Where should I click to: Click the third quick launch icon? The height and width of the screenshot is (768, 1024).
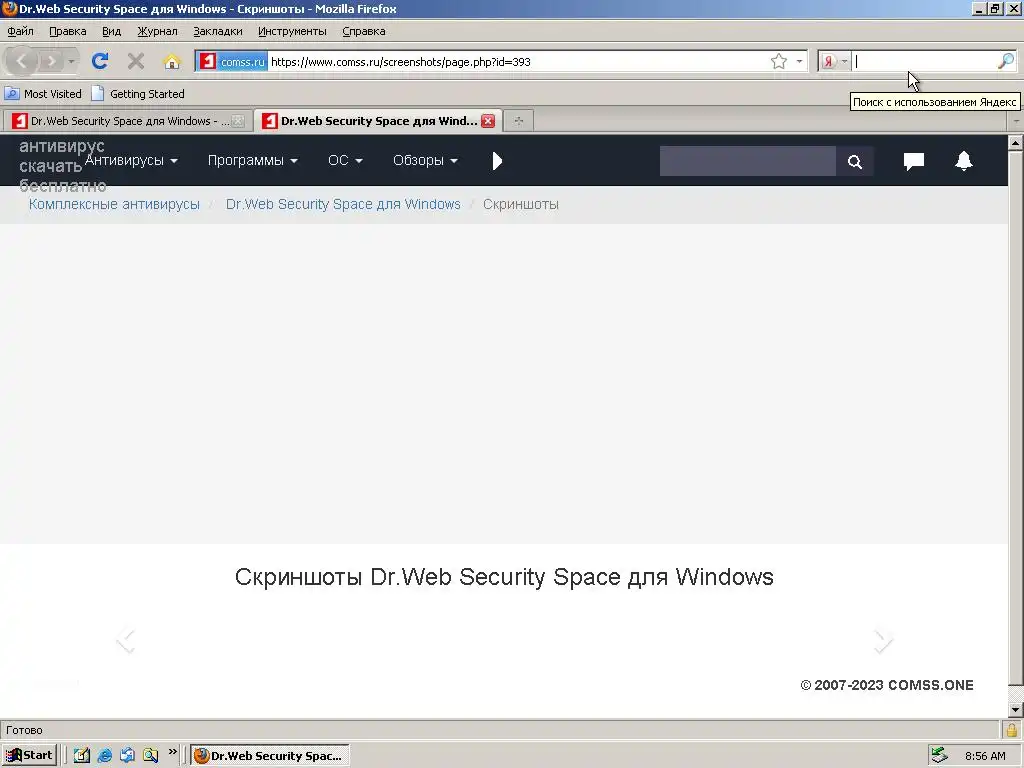127,756
